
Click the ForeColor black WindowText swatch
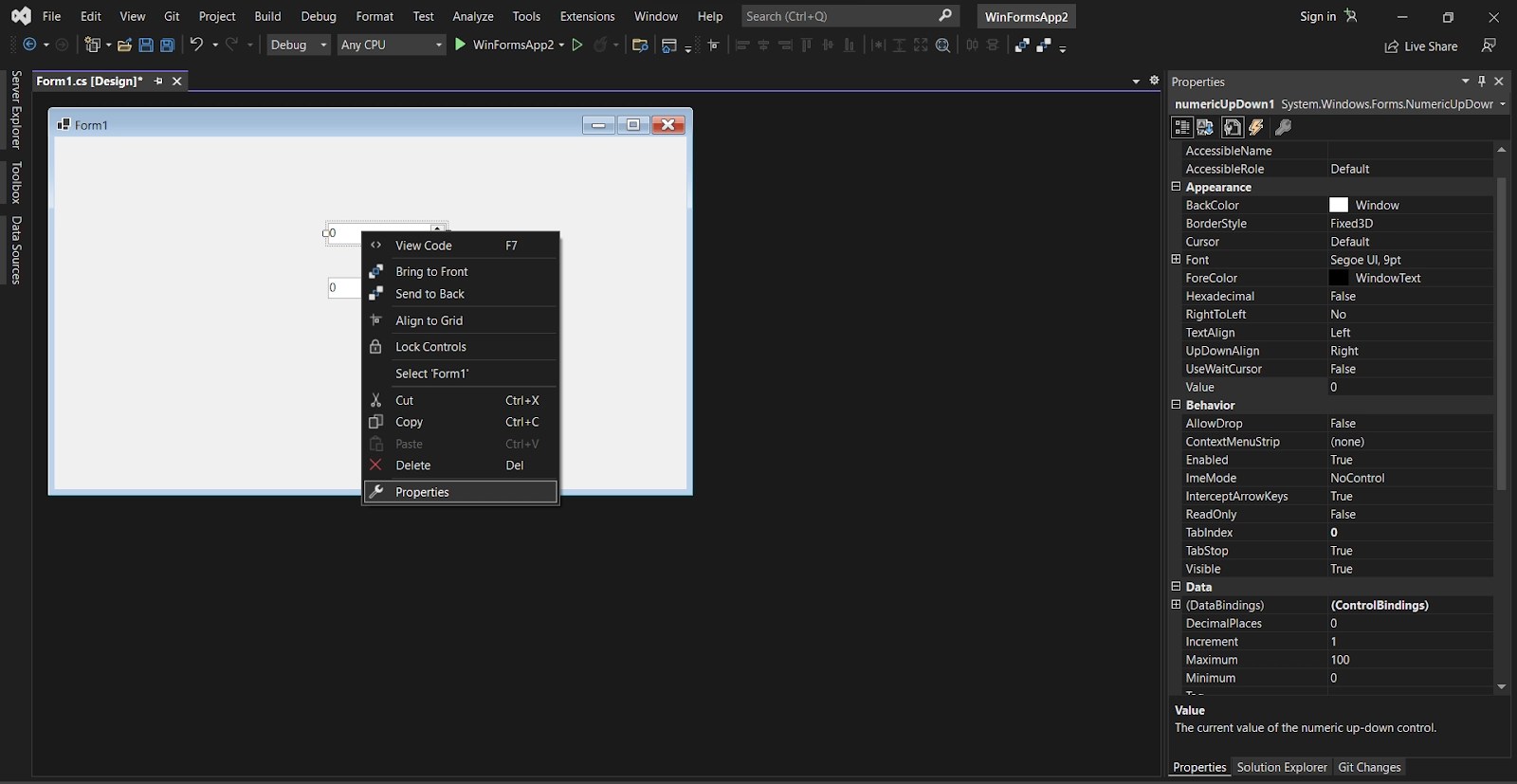[x=1339, y=278]
